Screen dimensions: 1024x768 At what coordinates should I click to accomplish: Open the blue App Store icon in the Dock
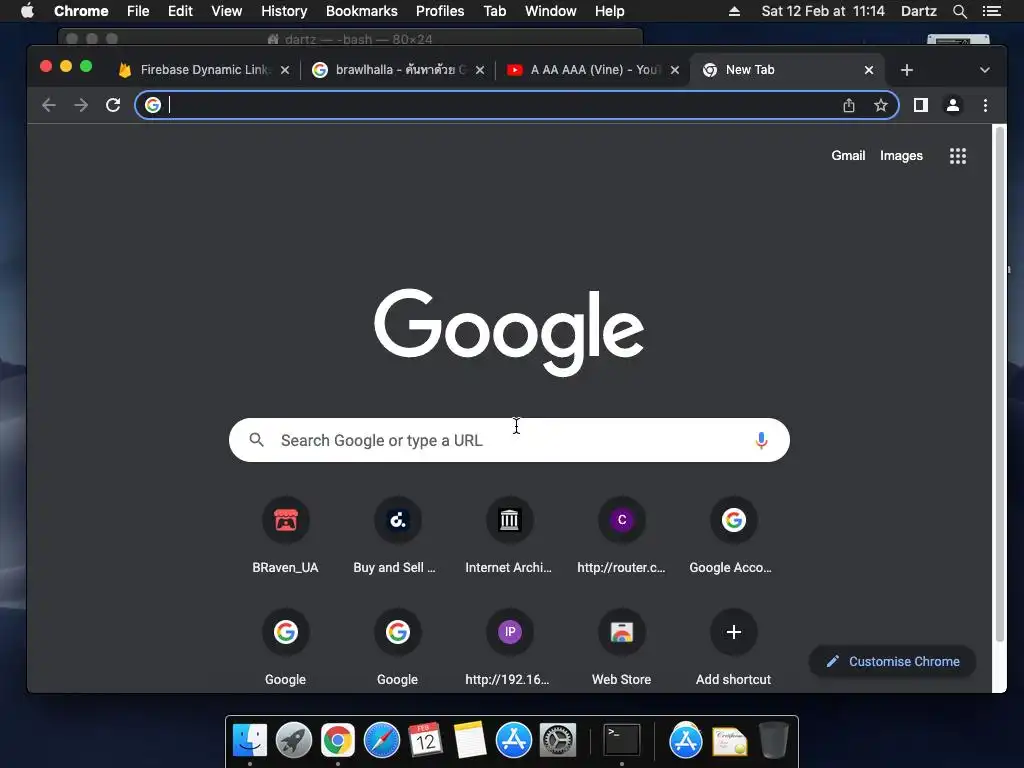(x=513, y=740)
